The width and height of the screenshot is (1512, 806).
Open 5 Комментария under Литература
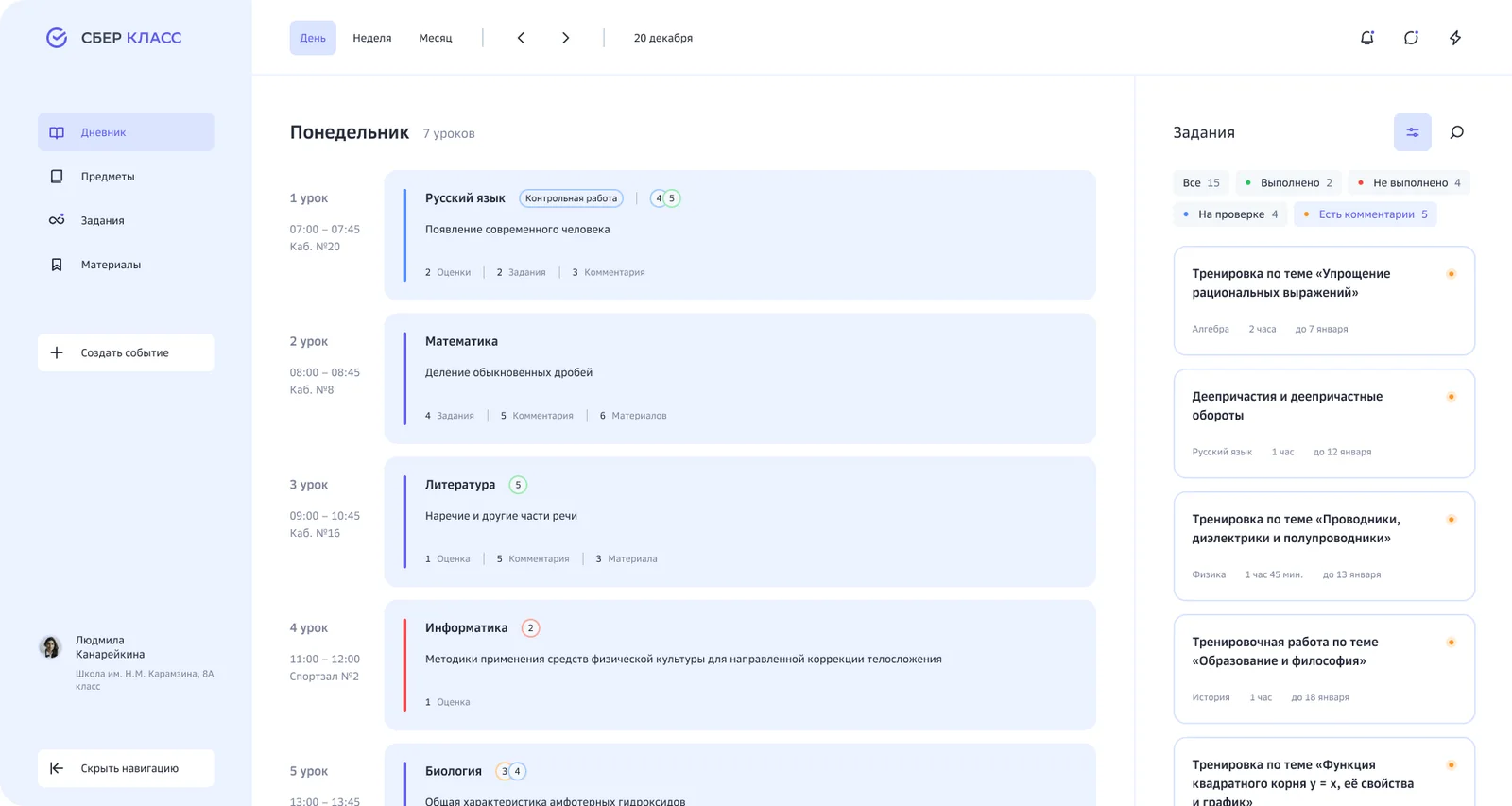[x=533, y=558]
